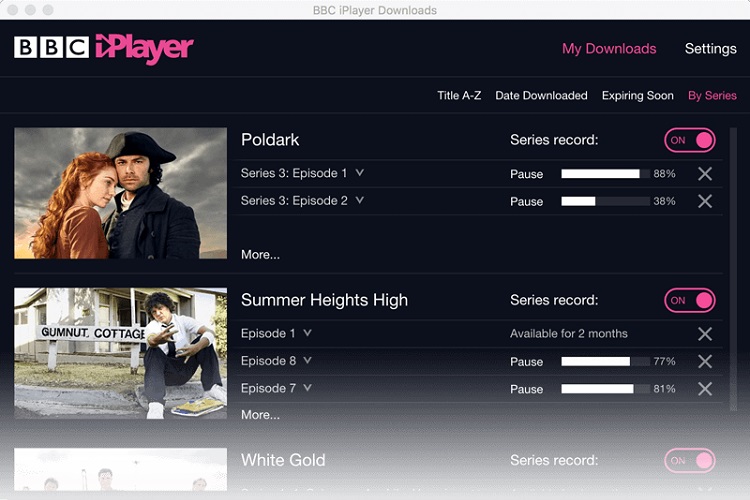Select the Poldark series title
The width and height of the screenshot is (750, 500).
270,140
